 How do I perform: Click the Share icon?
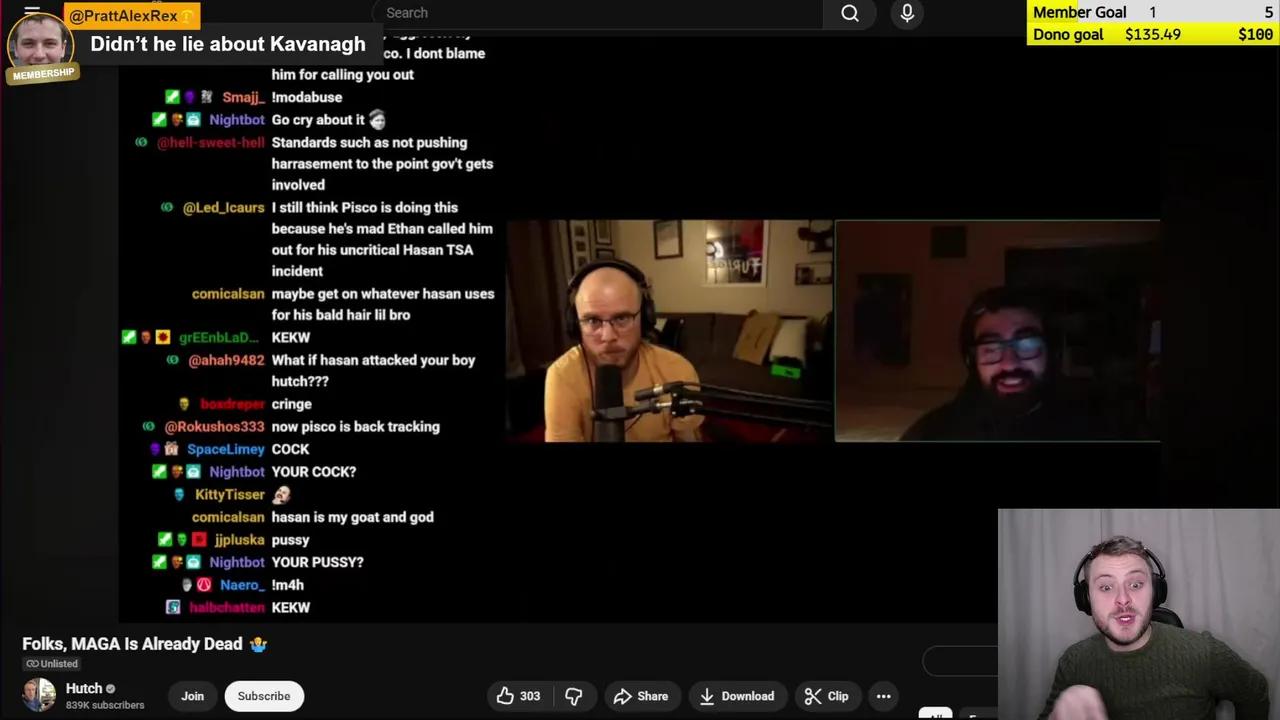click(x=625, y=696)
